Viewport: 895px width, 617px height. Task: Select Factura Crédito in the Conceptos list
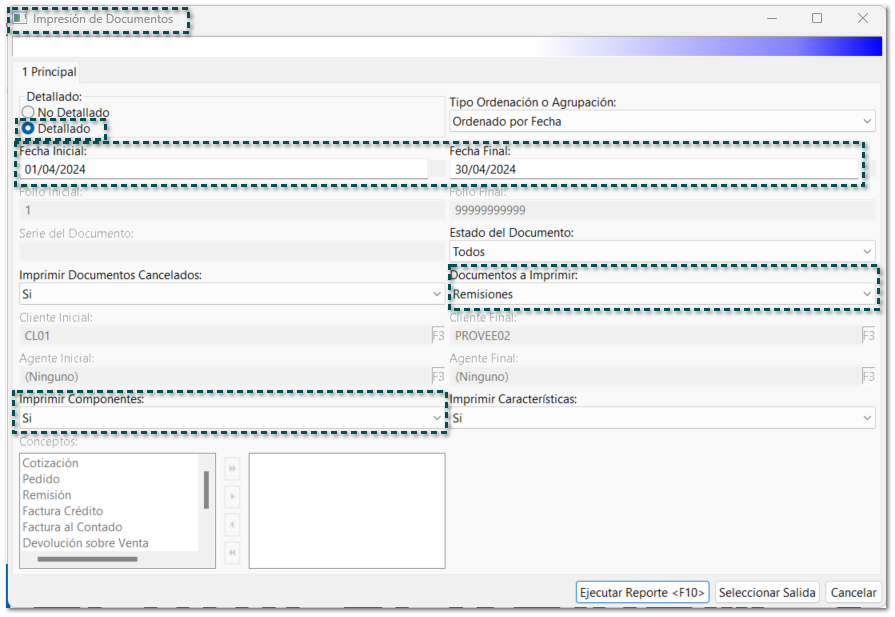click(x=63, y=511)
